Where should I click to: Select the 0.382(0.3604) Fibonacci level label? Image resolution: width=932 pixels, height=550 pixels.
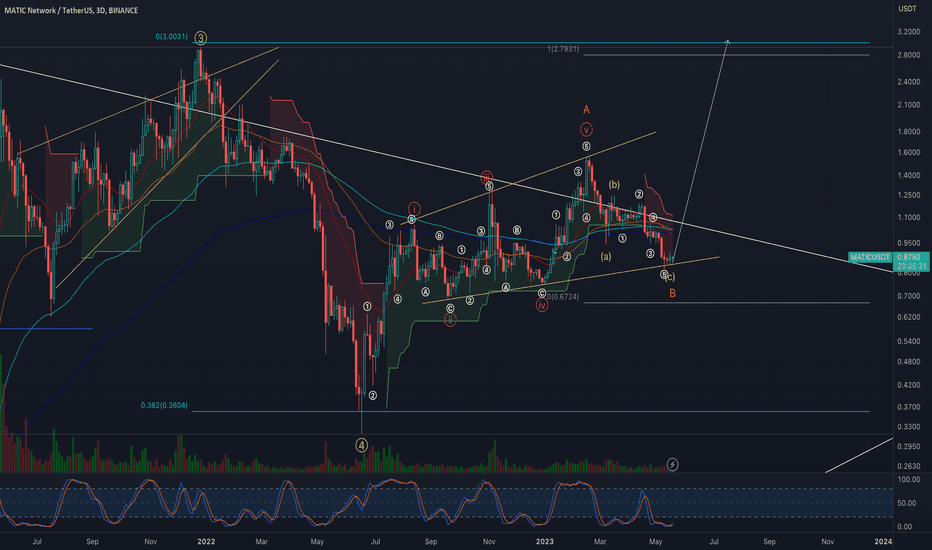point(164,406)
